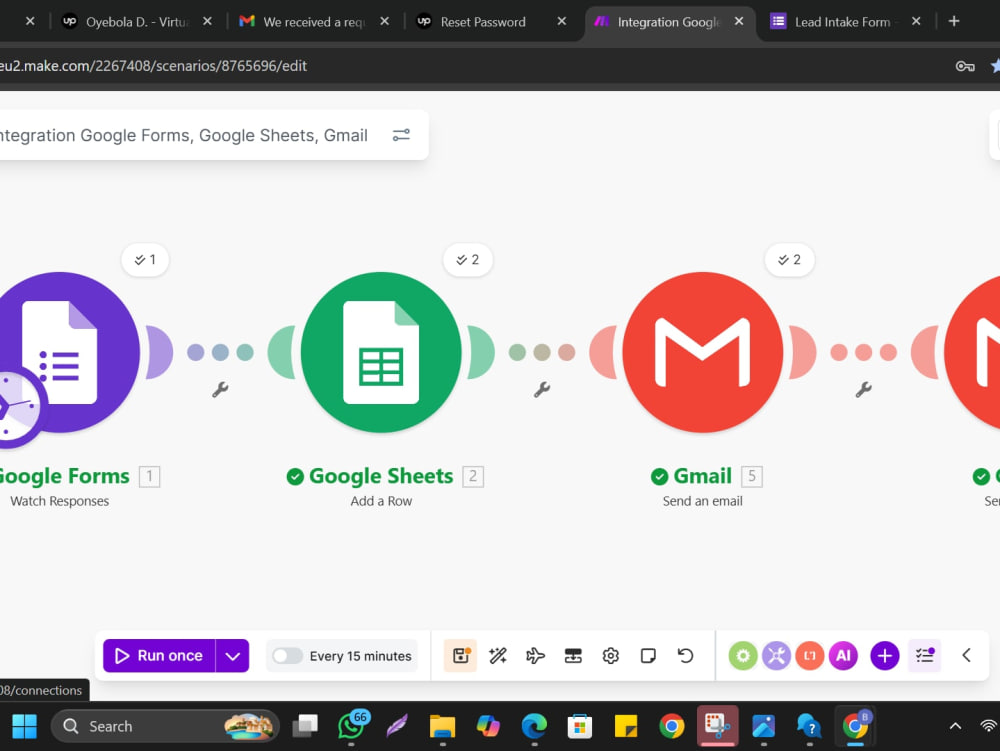Click the explain flow airplane icon
The width and height of the screenshot is (1000, 751).
click(536, 655)
